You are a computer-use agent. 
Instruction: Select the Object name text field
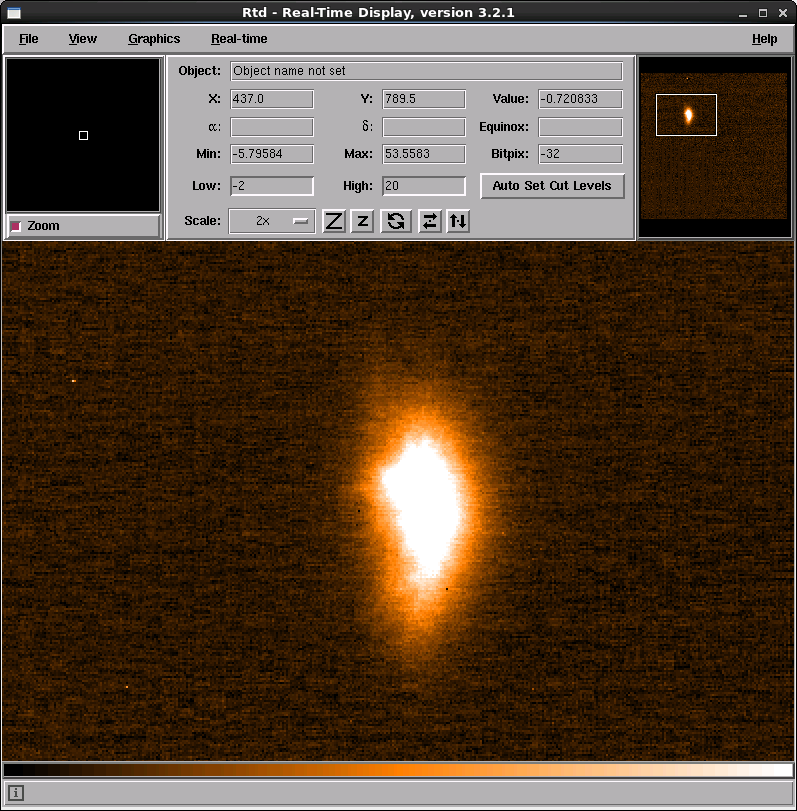pyautogui.click(x=426, y=71)
